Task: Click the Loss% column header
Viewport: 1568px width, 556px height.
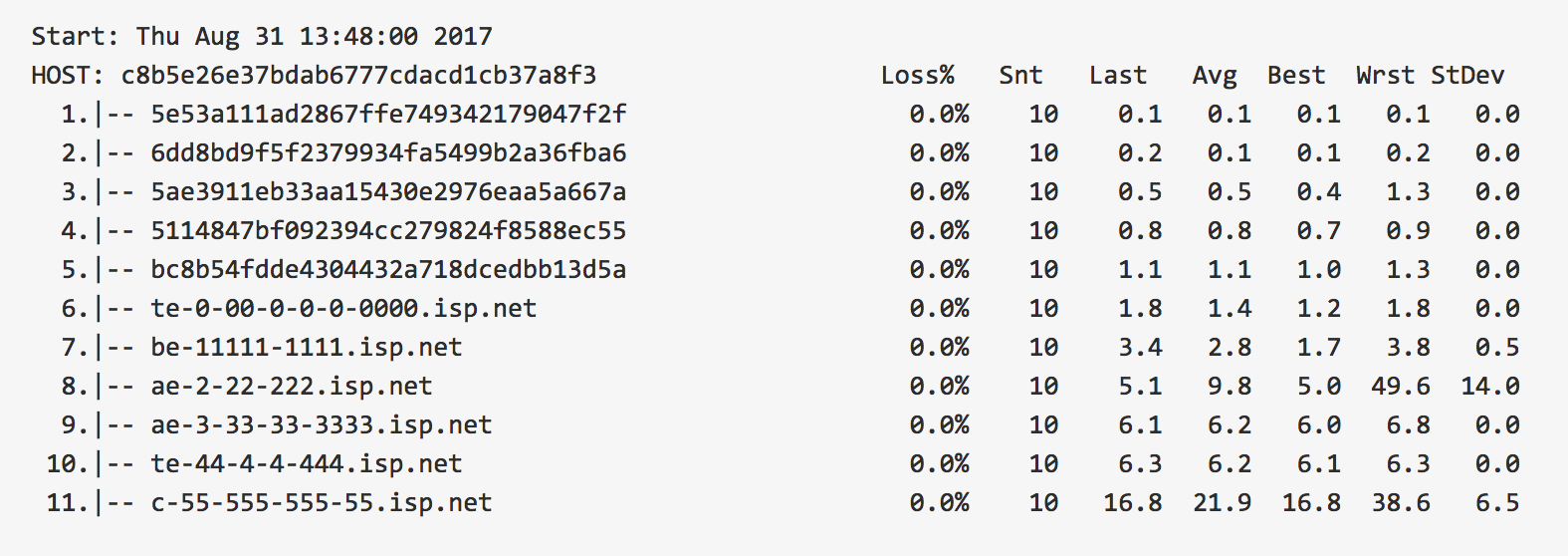Action: (917, 76)
